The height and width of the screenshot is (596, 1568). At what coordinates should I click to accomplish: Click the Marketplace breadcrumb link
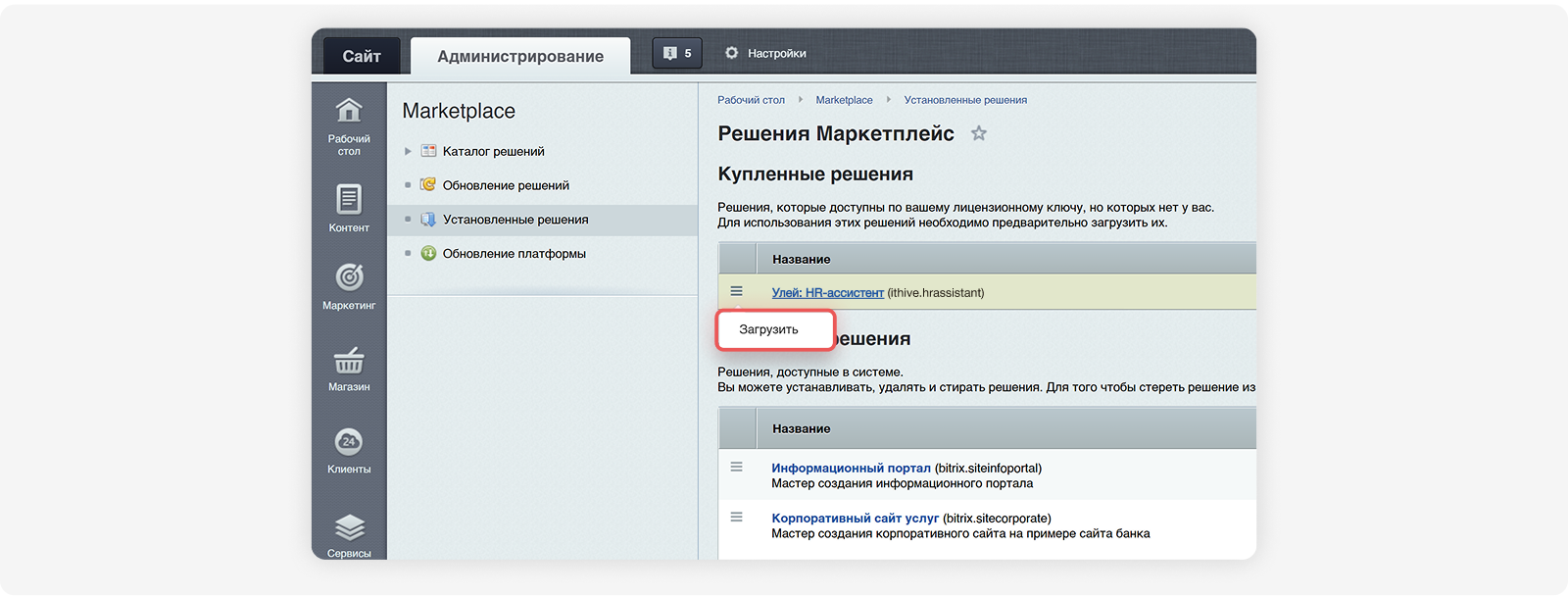[844, 100]
